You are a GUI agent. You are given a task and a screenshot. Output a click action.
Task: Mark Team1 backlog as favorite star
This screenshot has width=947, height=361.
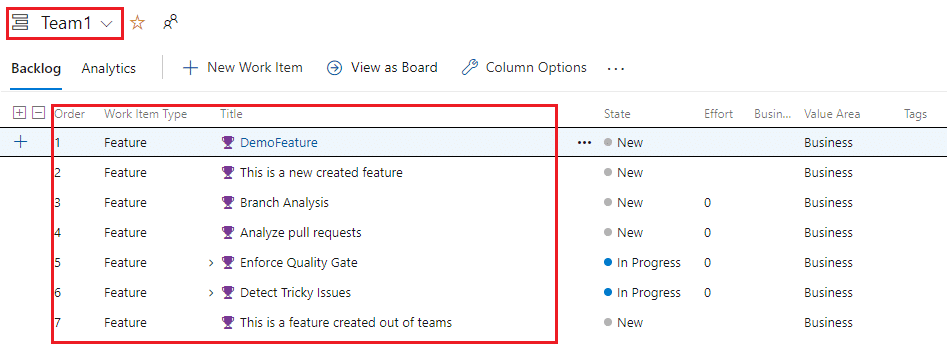tap(138, 24)
